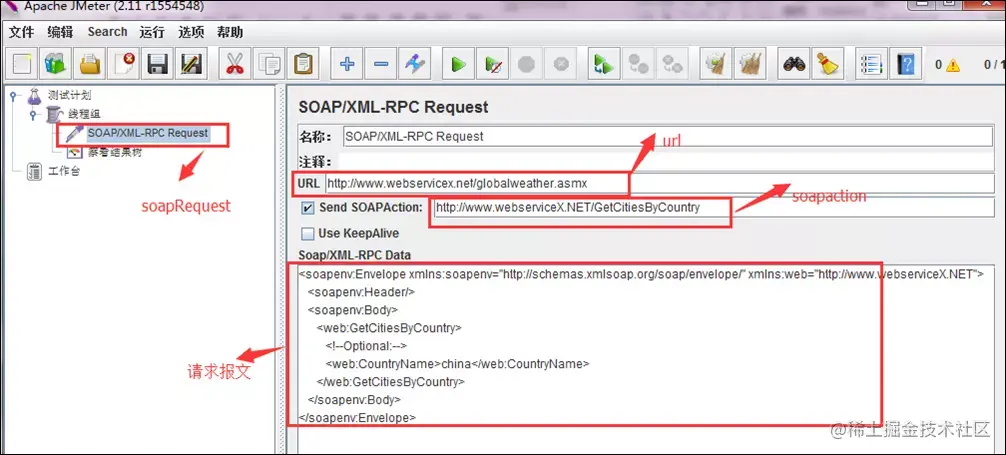
Task: Click the closing </web:GetCitiesByCountry> line
Action: click(x=391, y=382)
